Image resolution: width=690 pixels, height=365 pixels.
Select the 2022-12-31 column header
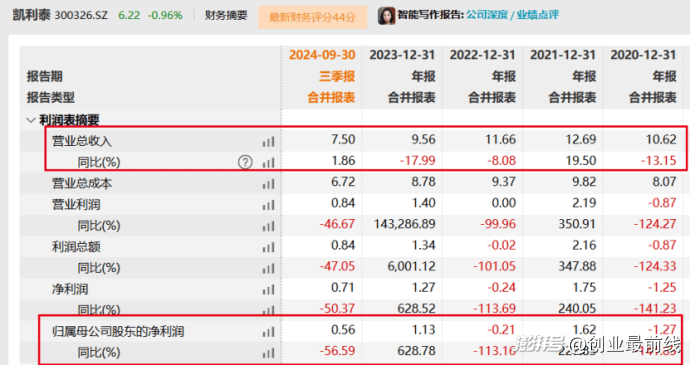482,55
